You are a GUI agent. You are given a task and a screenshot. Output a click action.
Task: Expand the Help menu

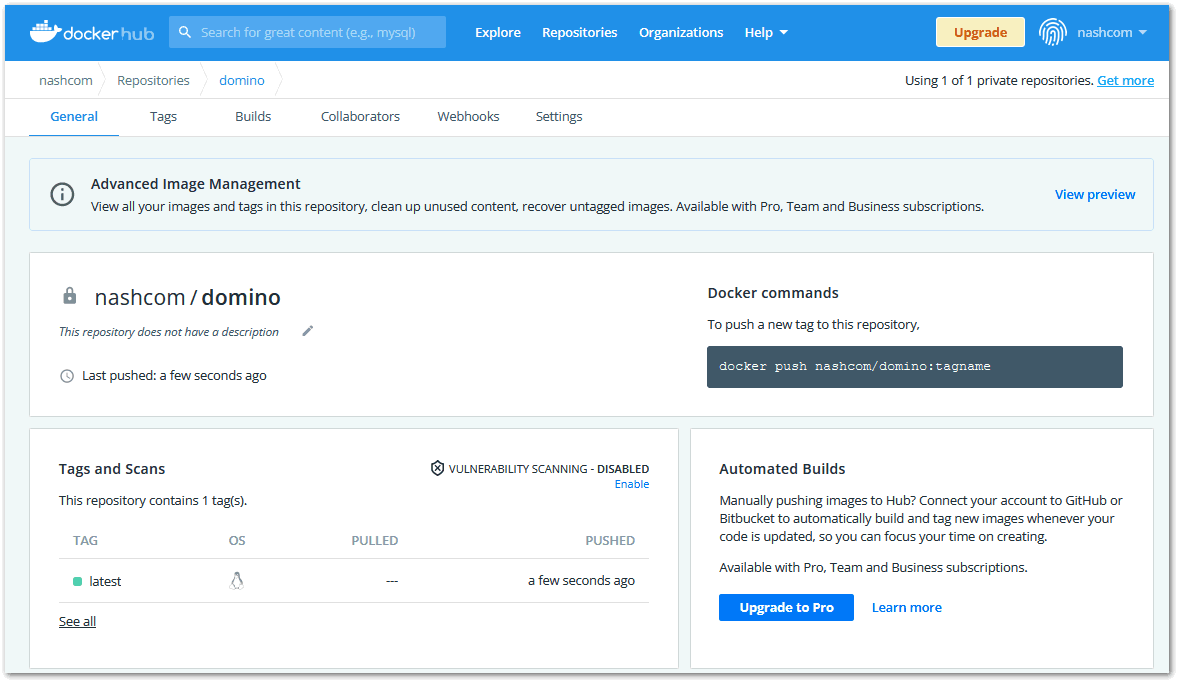[x=766, y=32]
